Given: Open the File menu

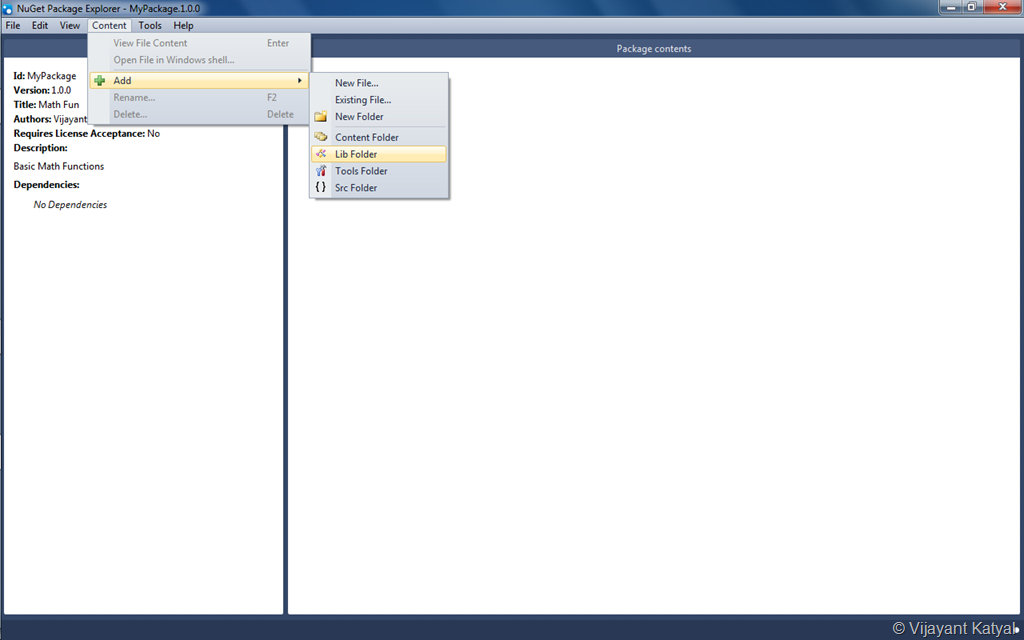Looking at the screenshot, I should [x=13, y=25].
